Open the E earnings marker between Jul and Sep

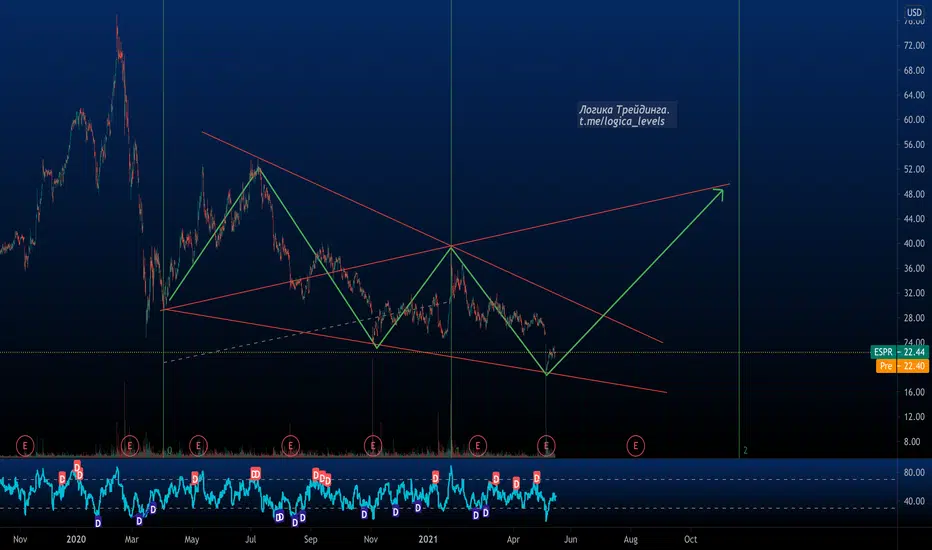[290, 445]
